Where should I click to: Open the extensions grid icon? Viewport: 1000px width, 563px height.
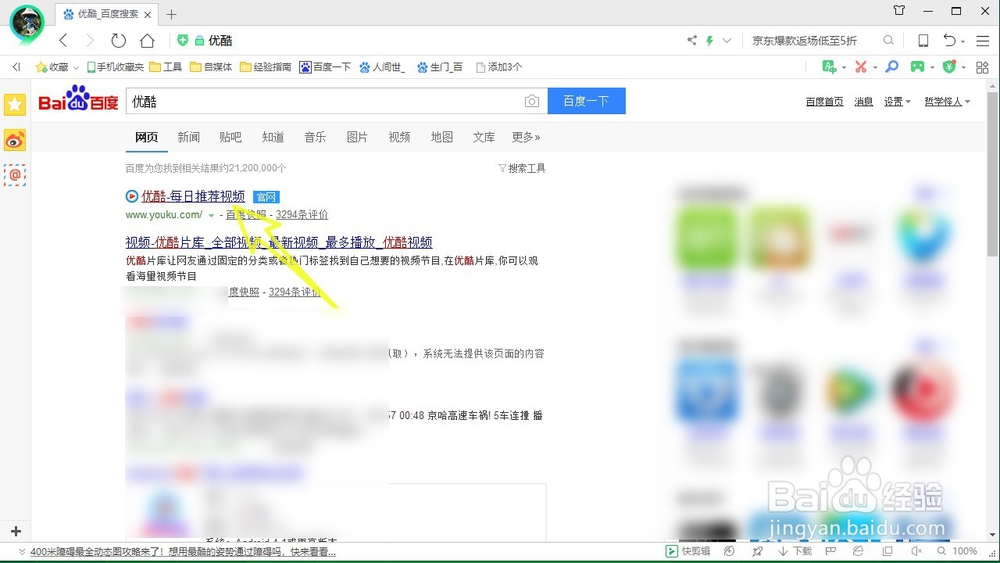982,67
